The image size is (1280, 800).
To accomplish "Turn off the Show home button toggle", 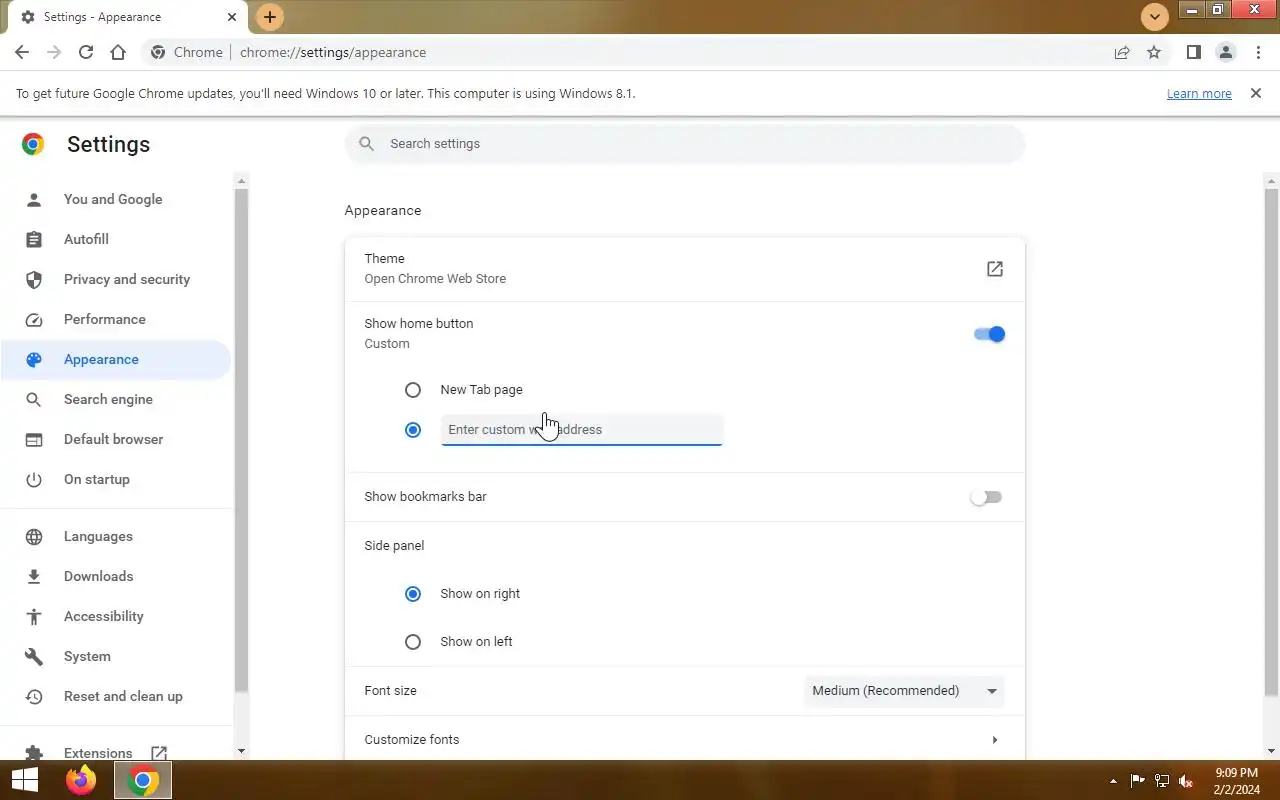I will tap(989, 334).
